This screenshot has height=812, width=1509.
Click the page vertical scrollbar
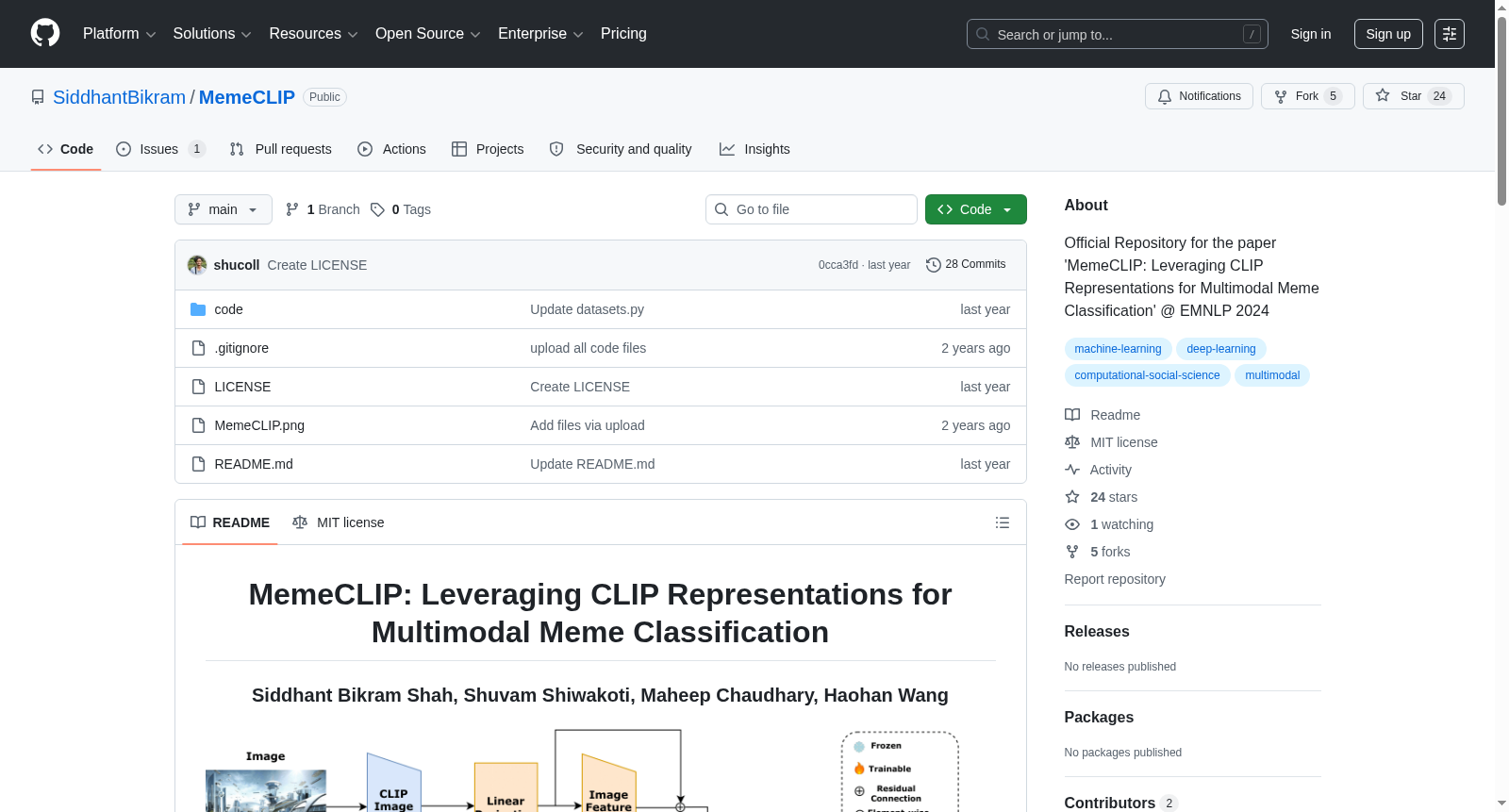coord(1501,406)
